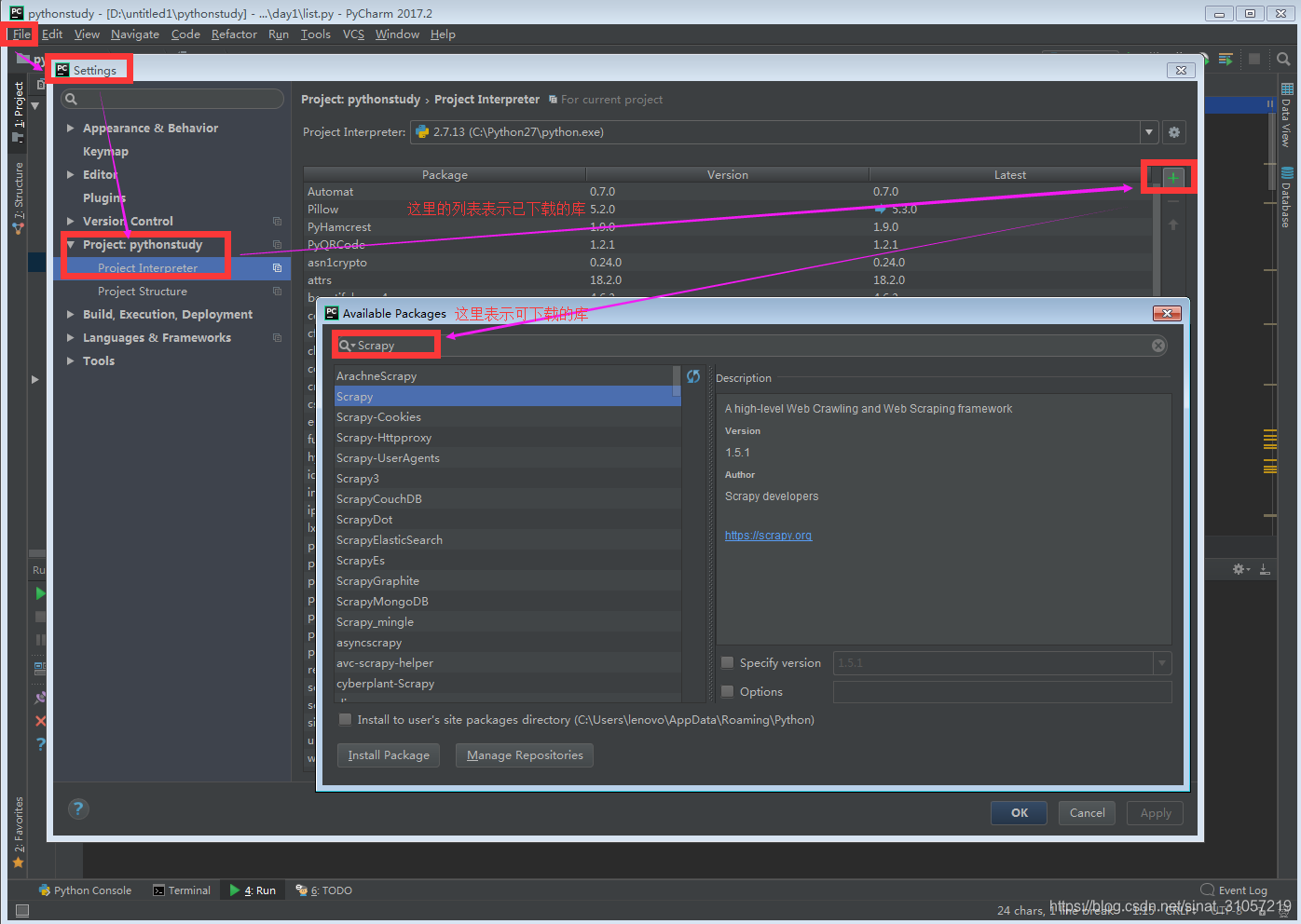This screenshot has height=924, width=1301.
Task: Click the magnifier icon in Available Packages search
Action: pyautogui.click(x=346, y=346)
